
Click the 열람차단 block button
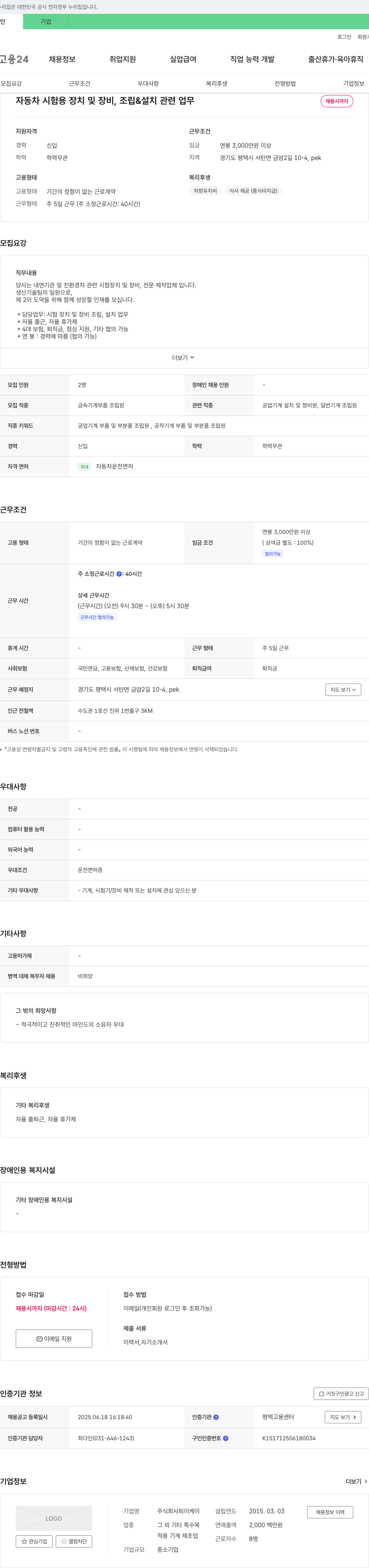[74, 1541]
